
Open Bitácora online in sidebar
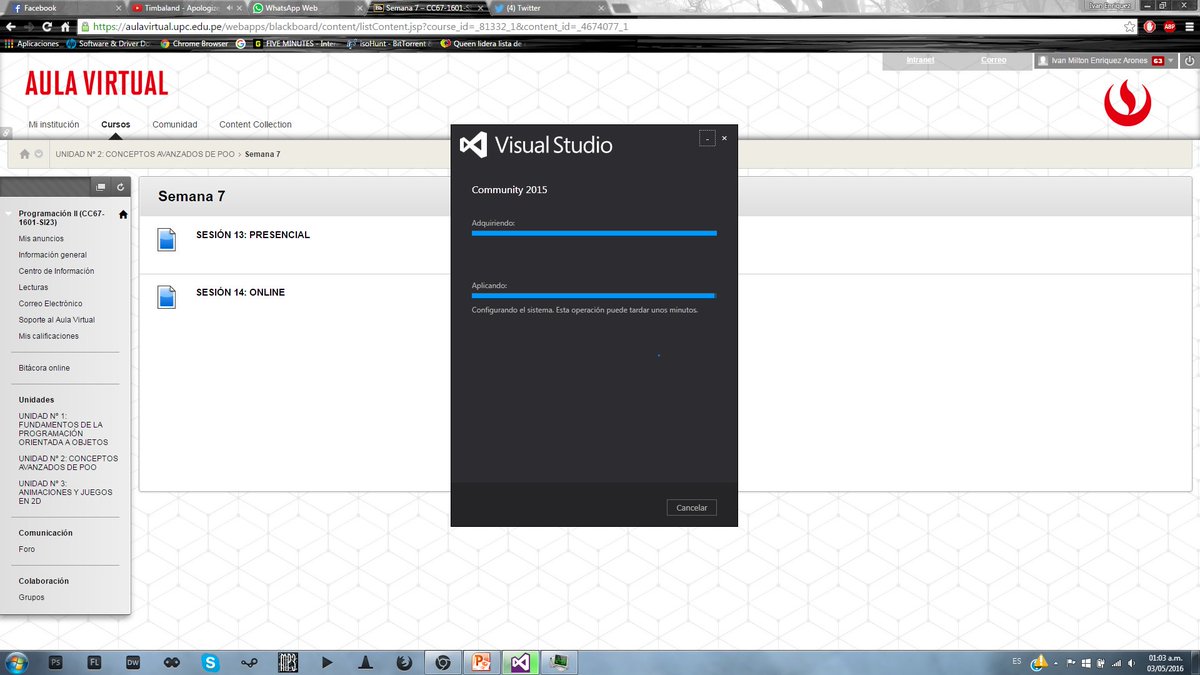click(44, 368)
